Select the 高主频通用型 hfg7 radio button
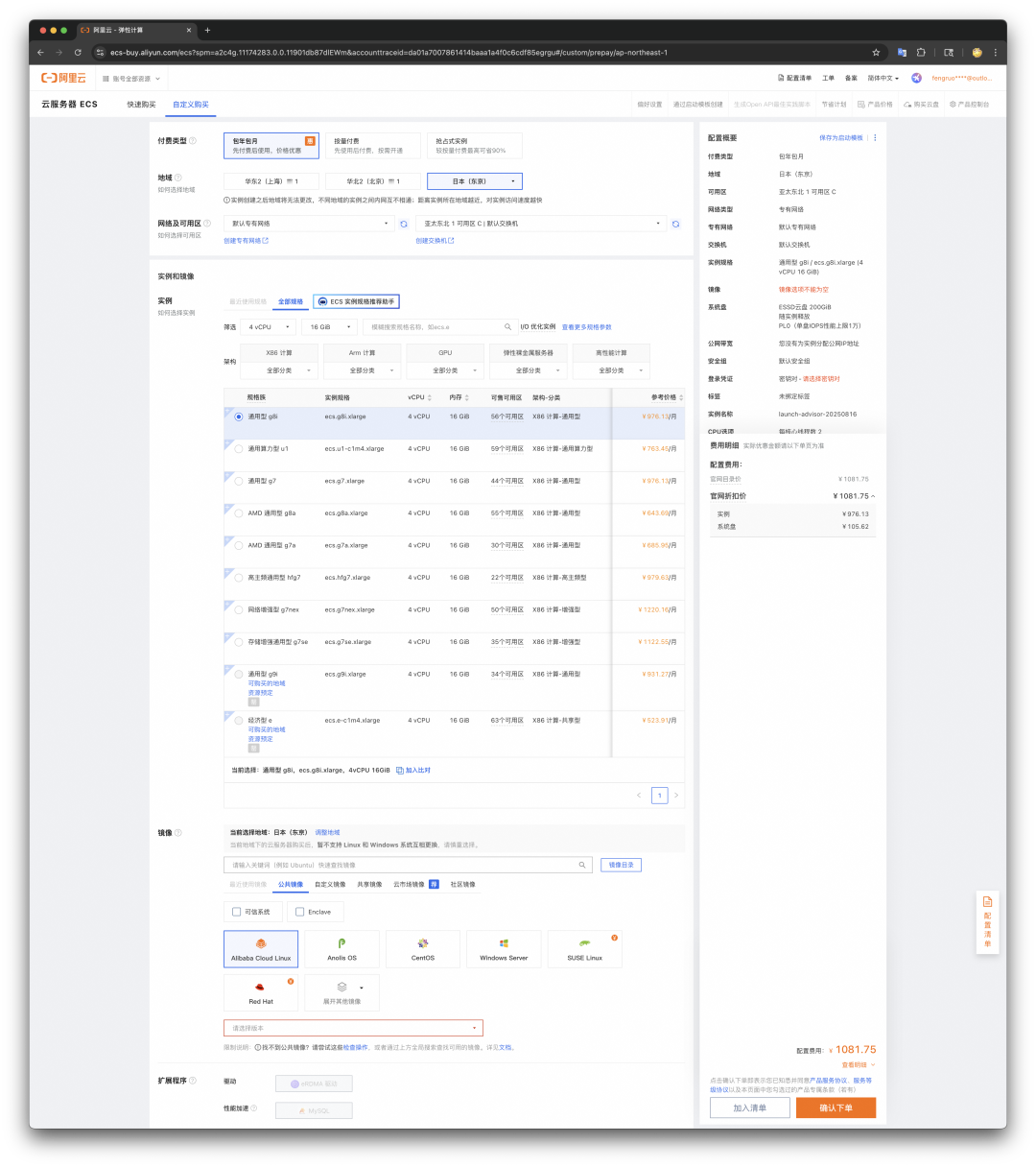Image resolution: width=1036 pixels, height=1167 pixels. click(x=239, y=578)
